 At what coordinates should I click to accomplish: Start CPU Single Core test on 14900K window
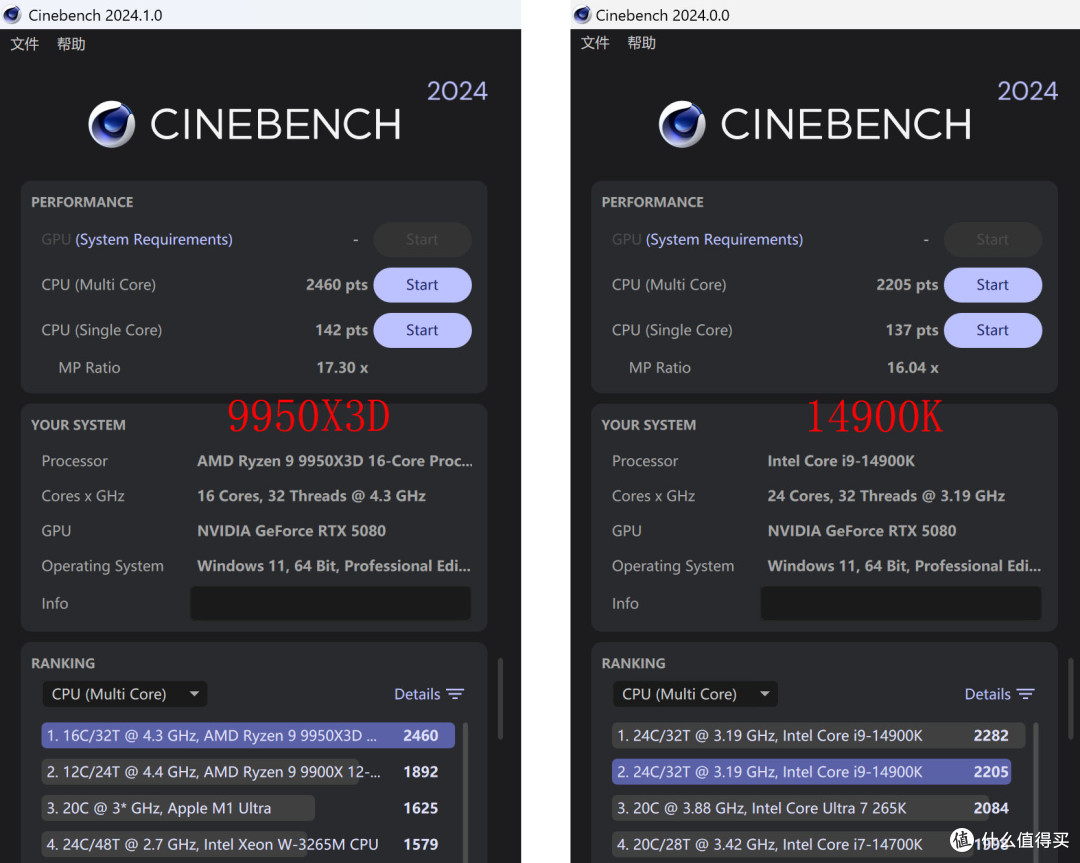[993, 330]
